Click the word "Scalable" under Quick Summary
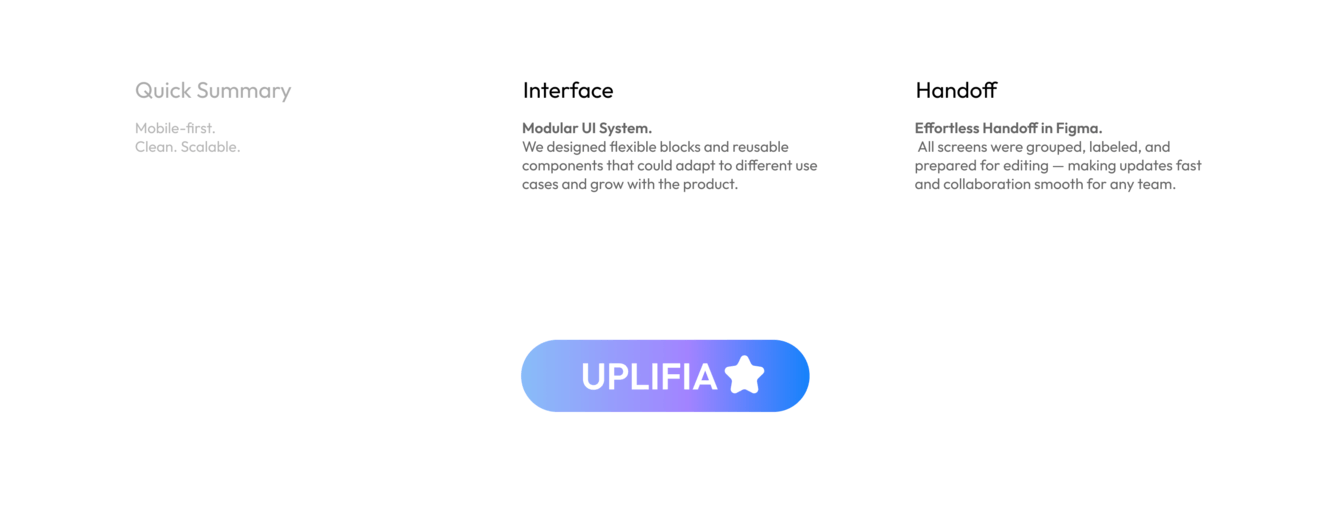Screen dimensions: 1340x526 click(x=210, y=147)
